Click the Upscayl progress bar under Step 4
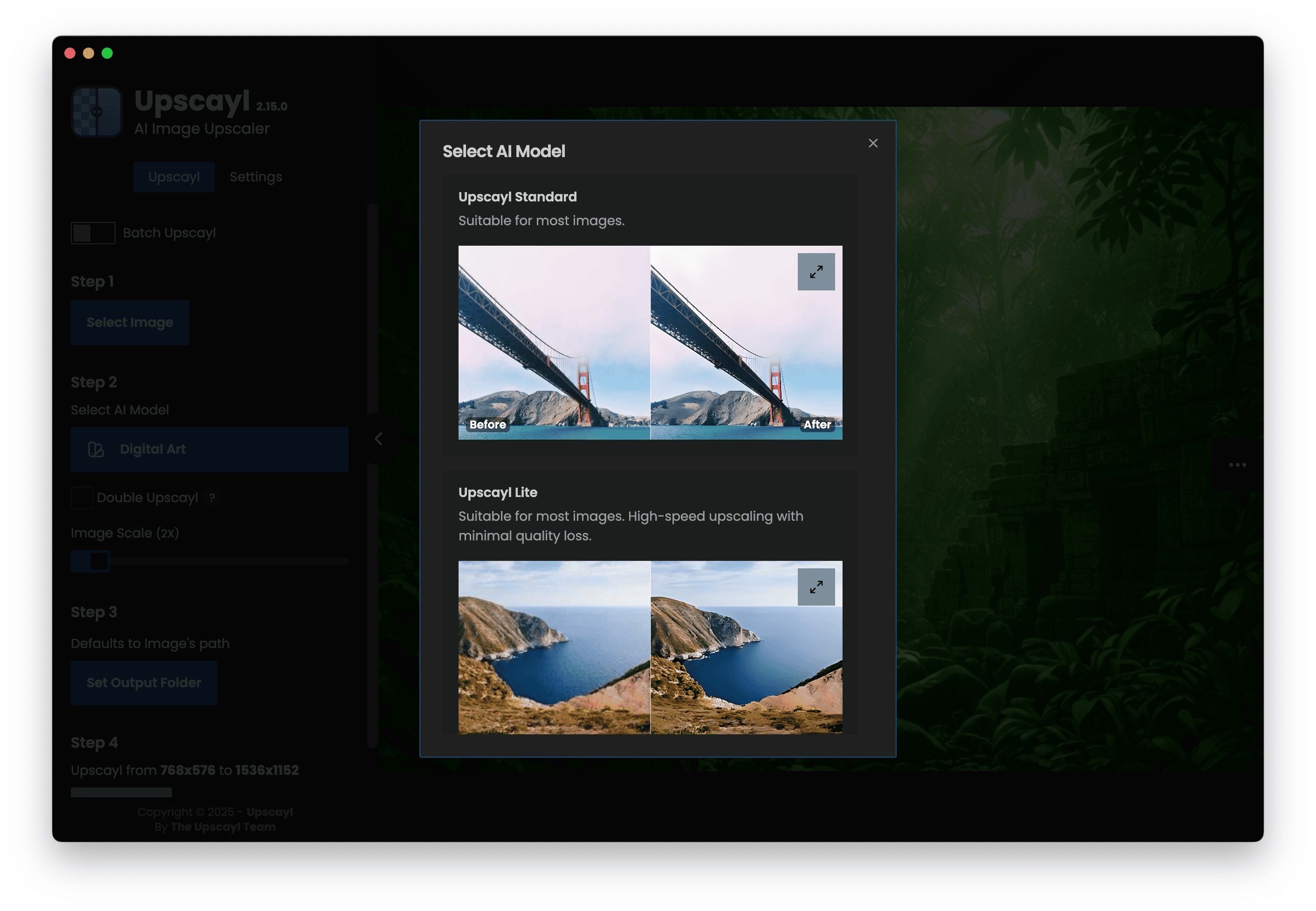The width and height of the screenshot is (1316, 911). tap(121, 792)
